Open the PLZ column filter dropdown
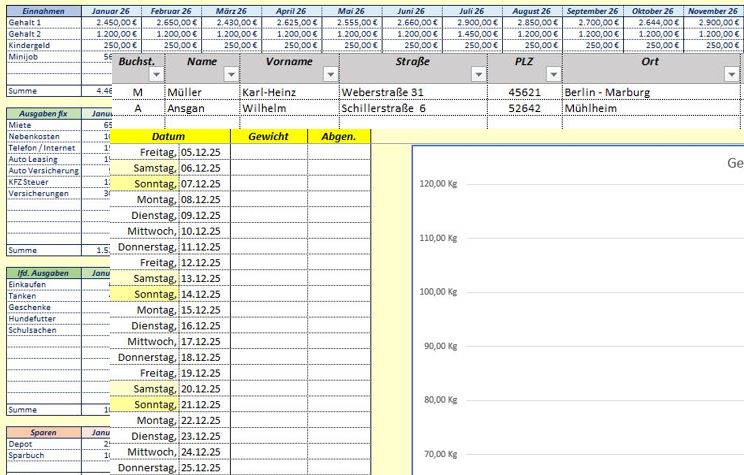This screenshot has width=744, height=475. 553,75
